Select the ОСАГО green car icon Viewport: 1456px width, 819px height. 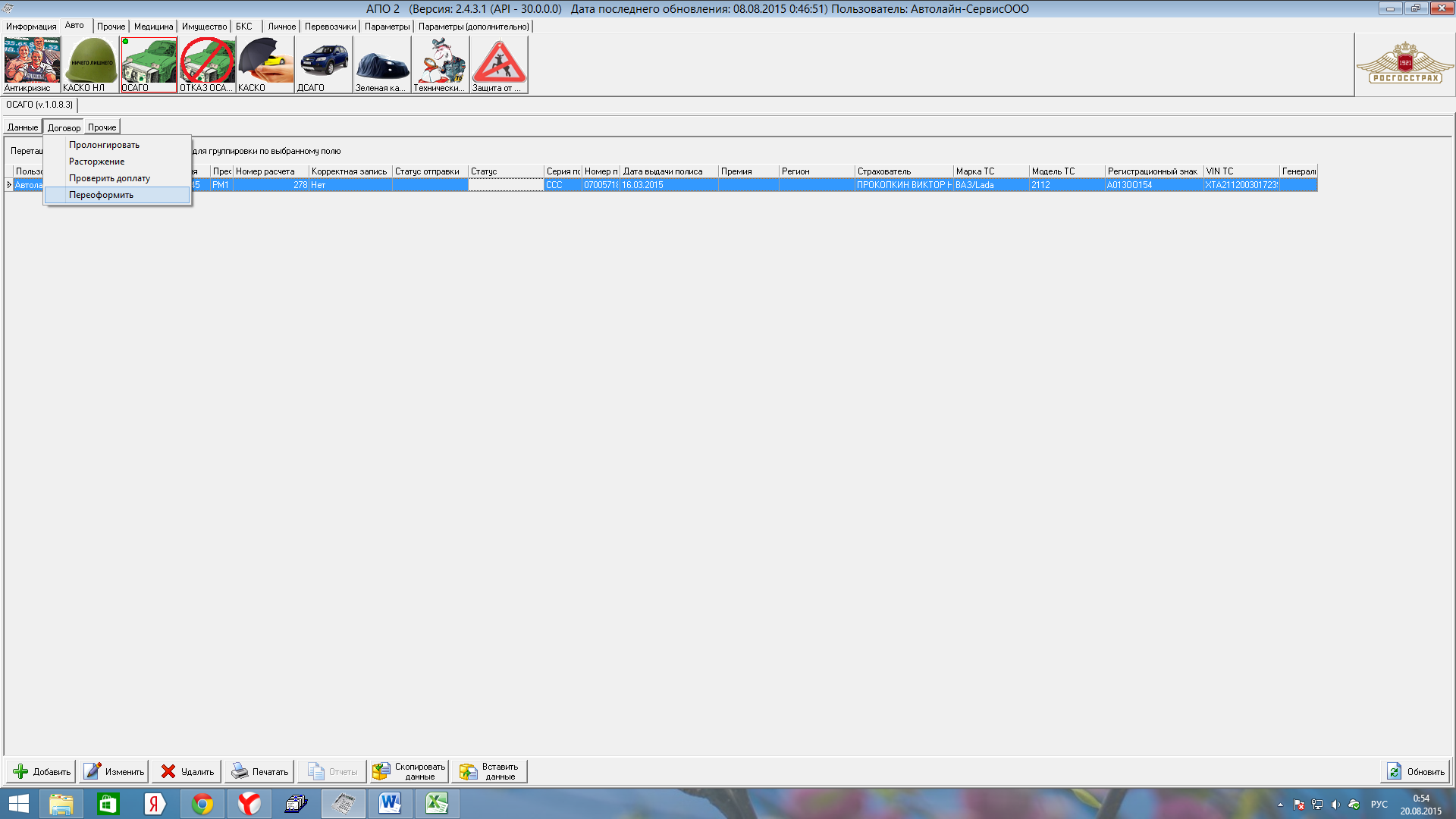(x=149, y=64)
